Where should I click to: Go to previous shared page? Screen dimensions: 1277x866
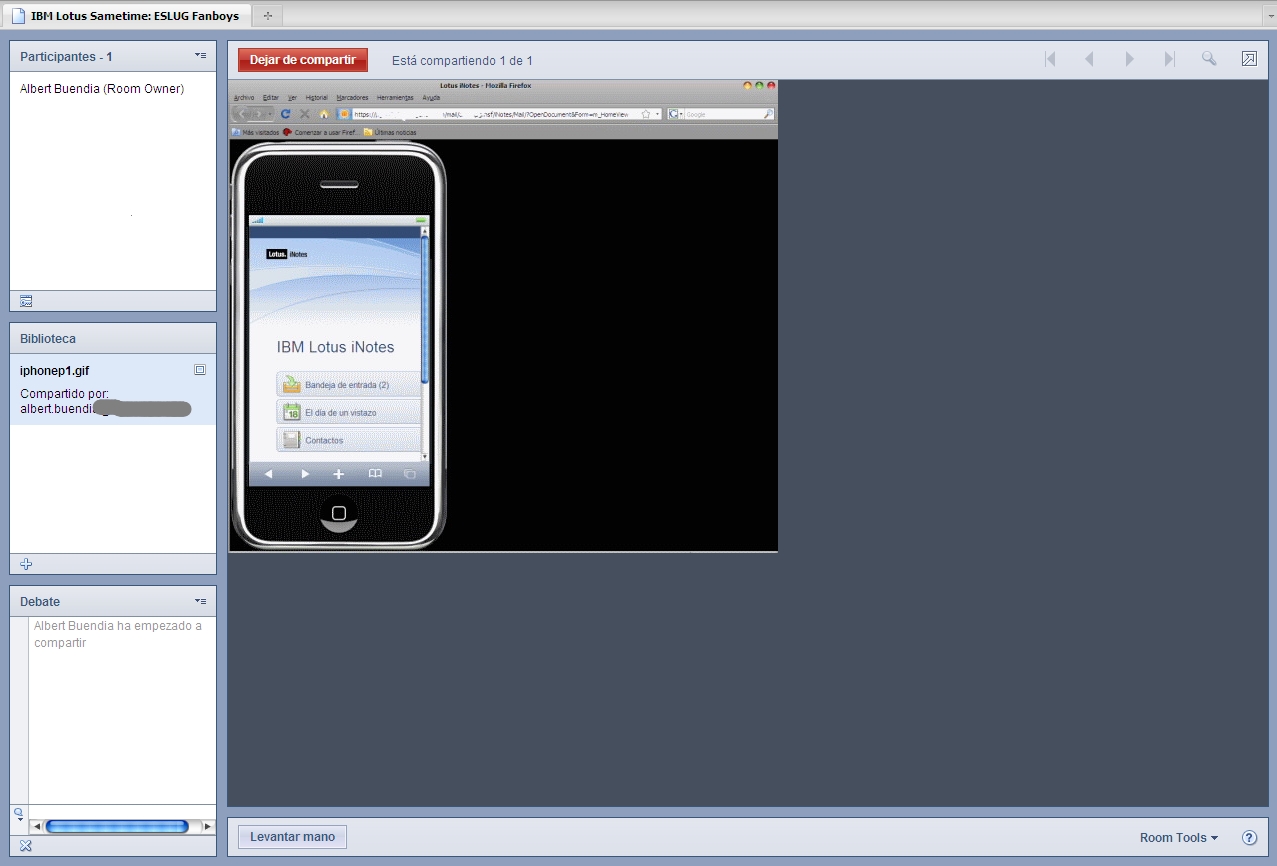tap(1089, 59)
